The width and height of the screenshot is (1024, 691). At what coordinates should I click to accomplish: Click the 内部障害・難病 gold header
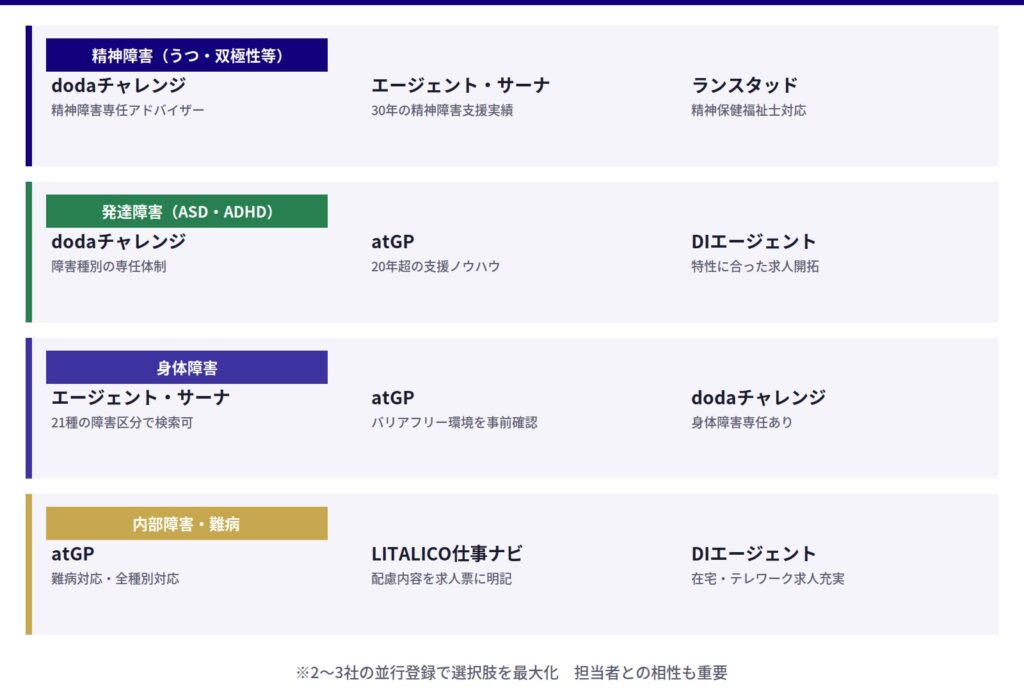[x=187, y=523]
